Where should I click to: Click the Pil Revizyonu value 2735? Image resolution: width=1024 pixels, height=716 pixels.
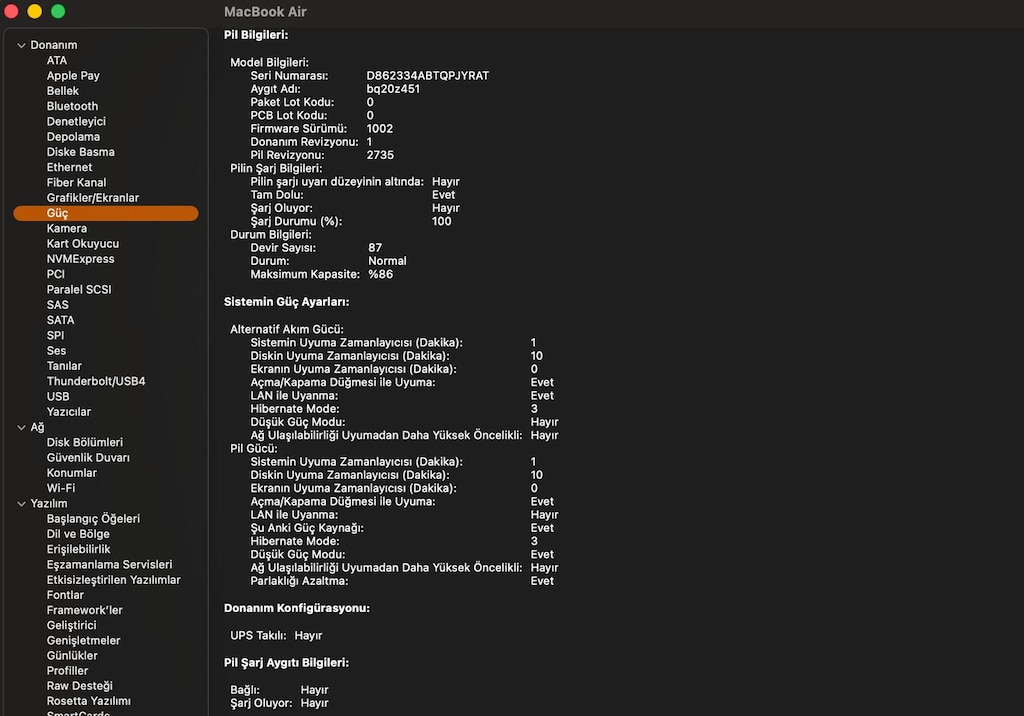click(380, 155)
